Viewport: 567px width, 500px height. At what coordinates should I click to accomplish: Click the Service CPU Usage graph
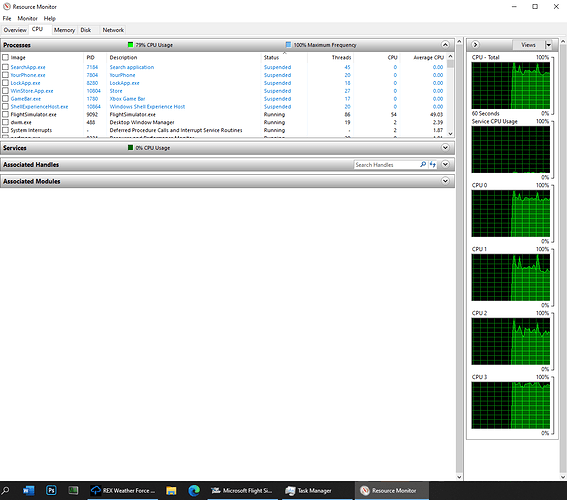tap(511, 149)
